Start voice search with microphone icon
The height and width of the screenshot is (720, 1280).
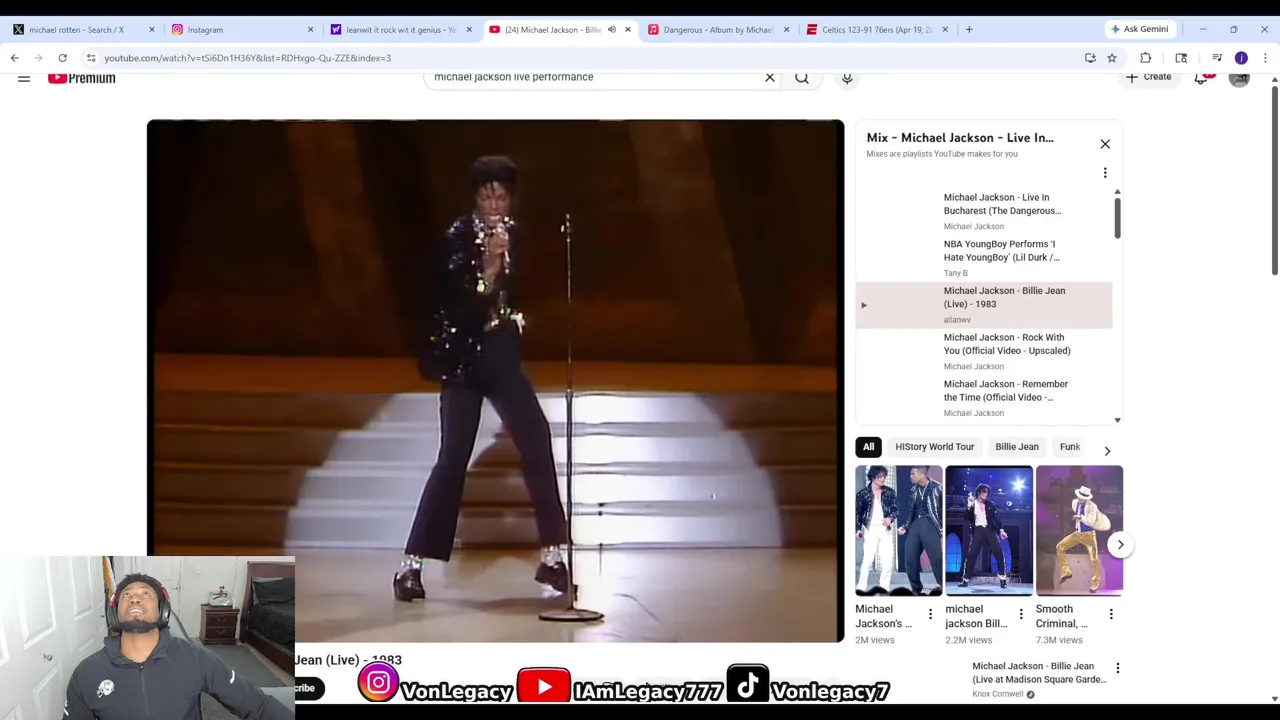click(x=847, y=77)
